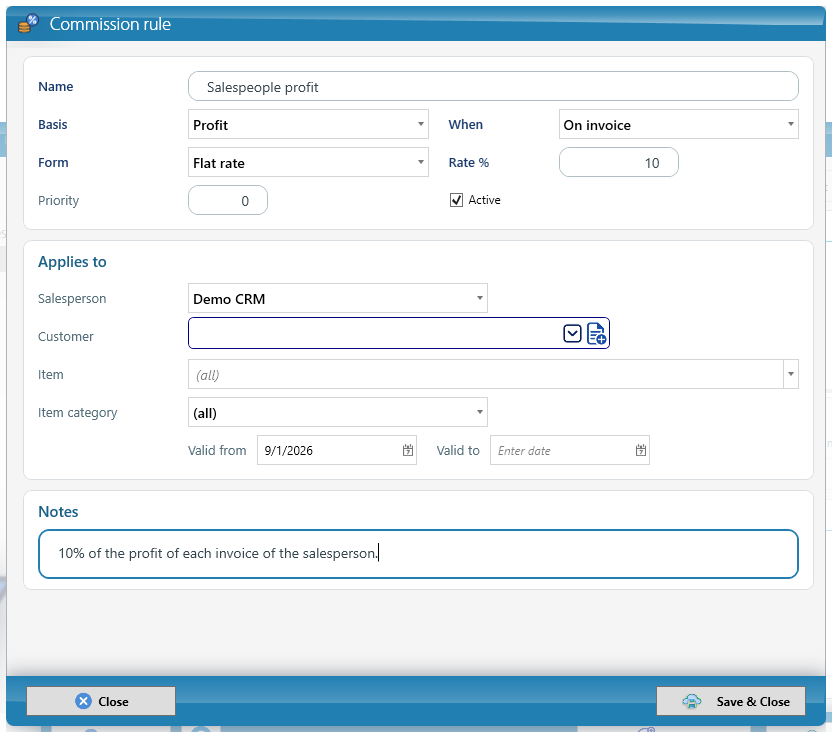Click the Valid to date field
Screen dimensions: 832x732
tap(569, 450)
